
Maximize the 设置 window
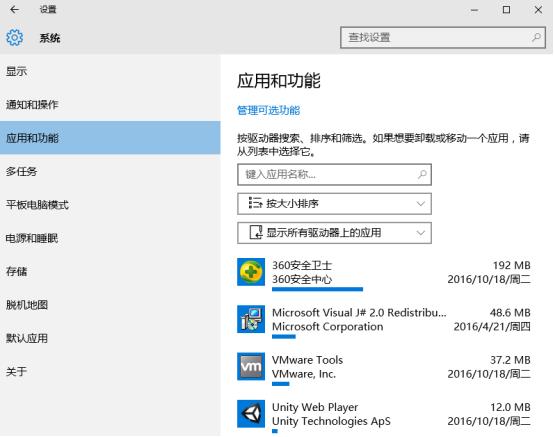click(506, 10)
